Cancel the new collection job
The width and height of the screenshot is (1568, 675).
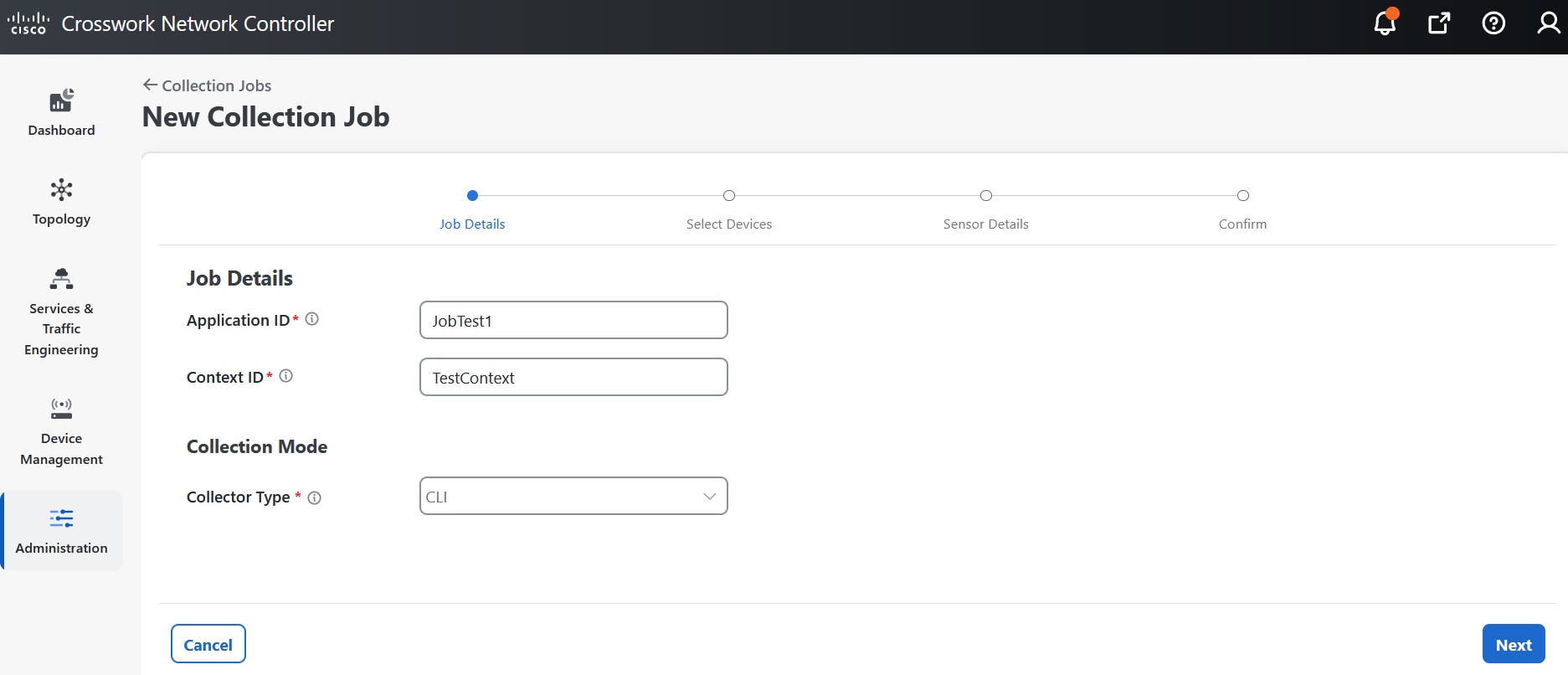click(208, 644)
